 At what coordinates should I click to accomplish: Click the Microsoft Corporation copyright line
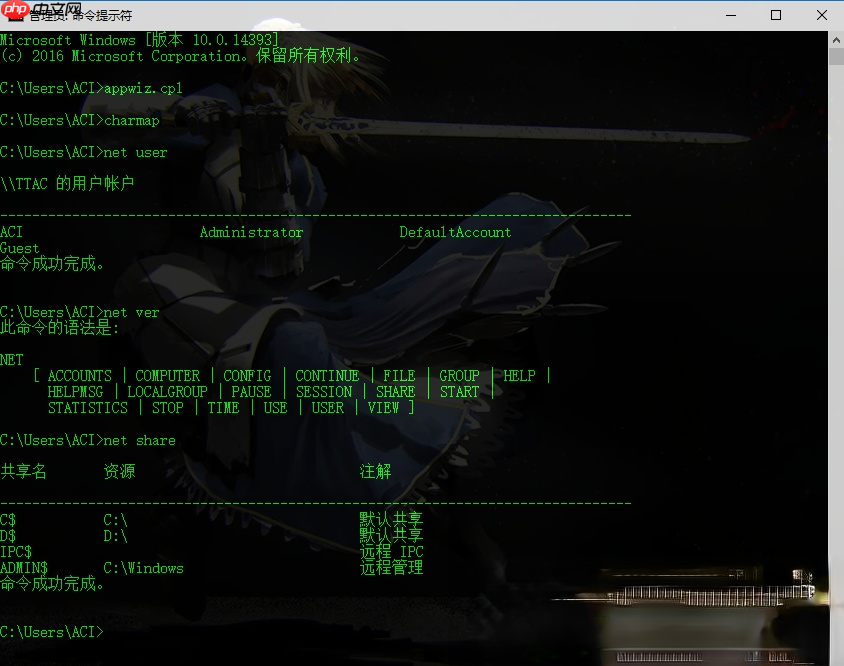click(180, 55)
